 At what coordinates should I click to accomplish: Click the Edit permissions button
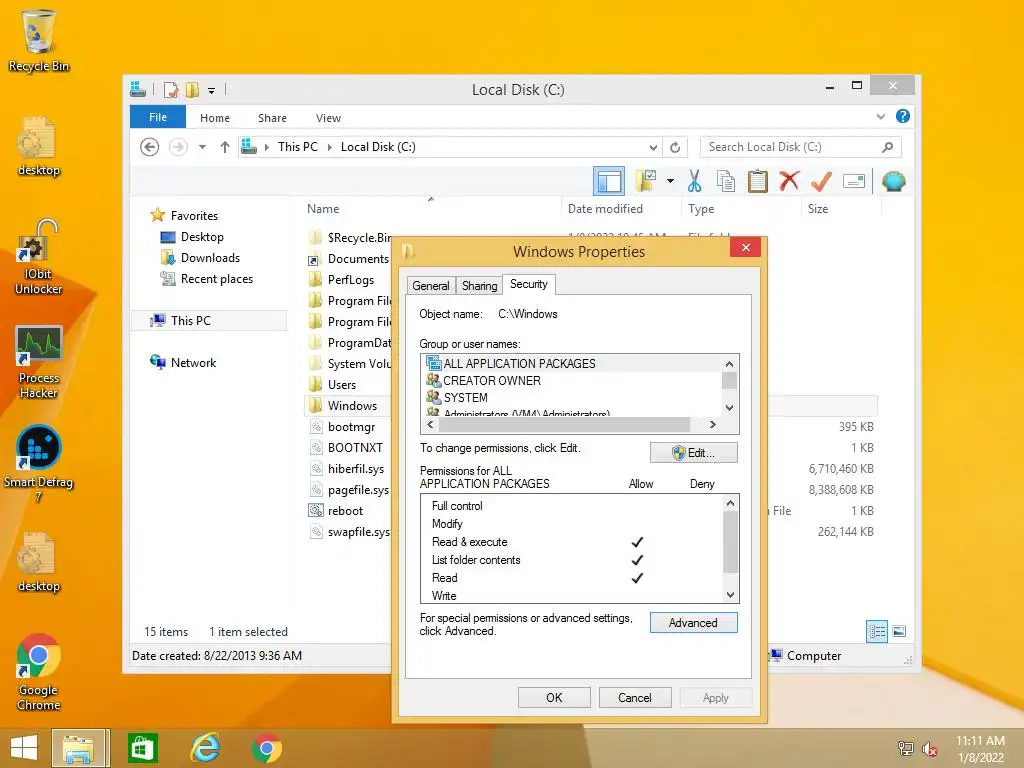694,453
